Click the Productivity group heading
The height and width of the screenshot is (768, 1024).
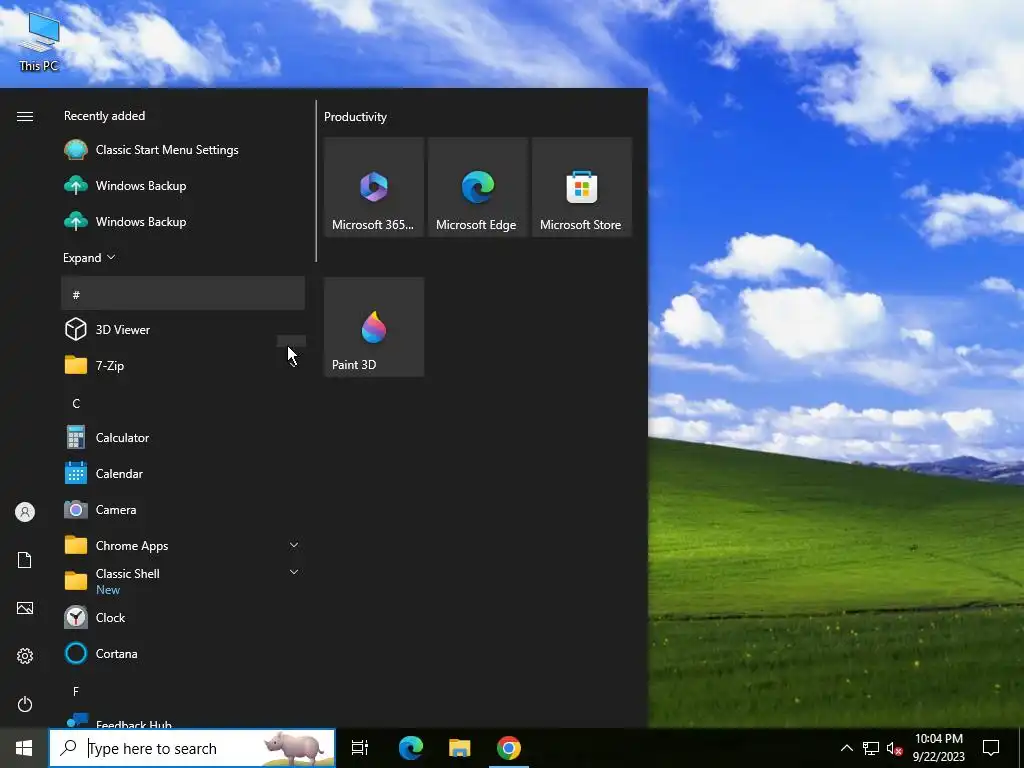[355, 117]
